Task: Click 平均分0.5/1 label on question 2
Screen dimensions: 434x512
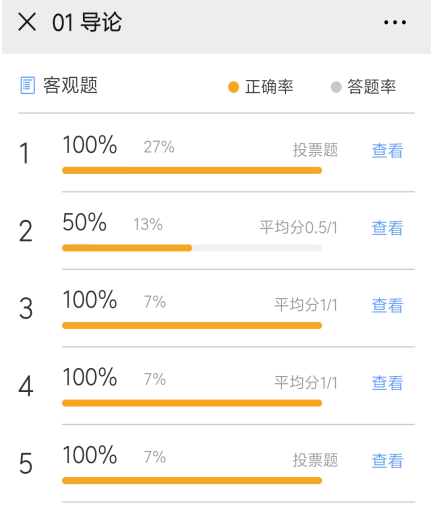Action: [298, 228]
